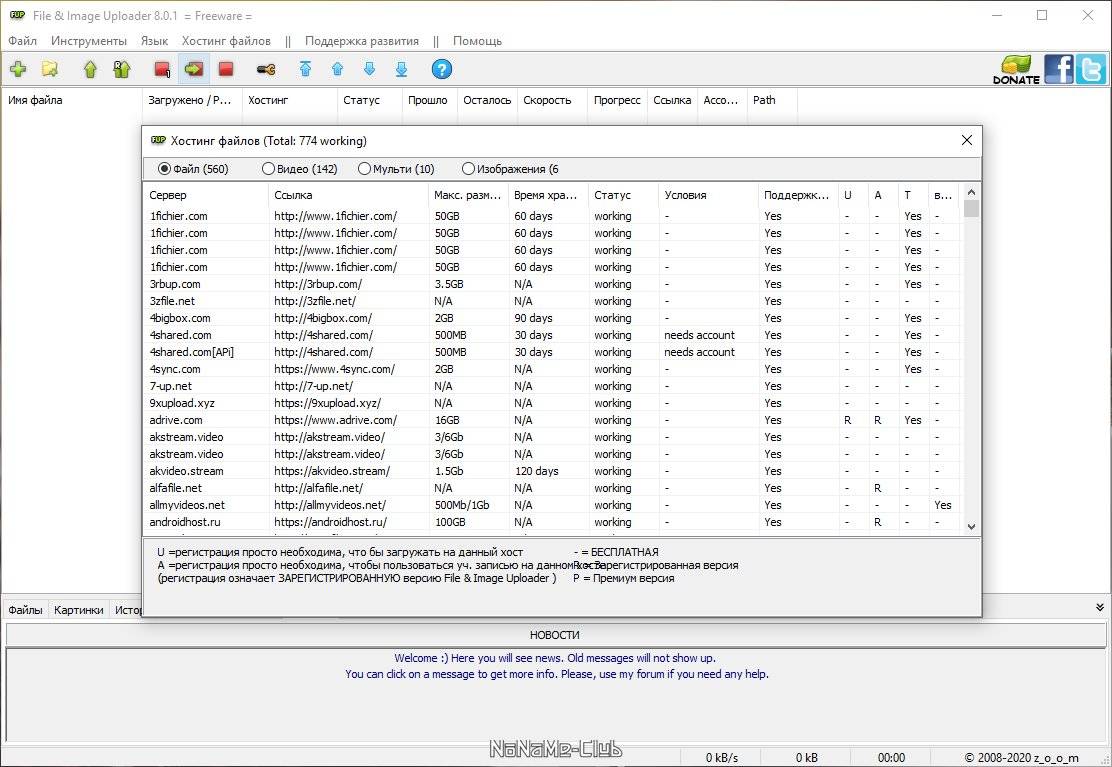Open the Помощь menu
This screenshot has width=1112, height=767.
pyautogui.click(x=477, y=40)
